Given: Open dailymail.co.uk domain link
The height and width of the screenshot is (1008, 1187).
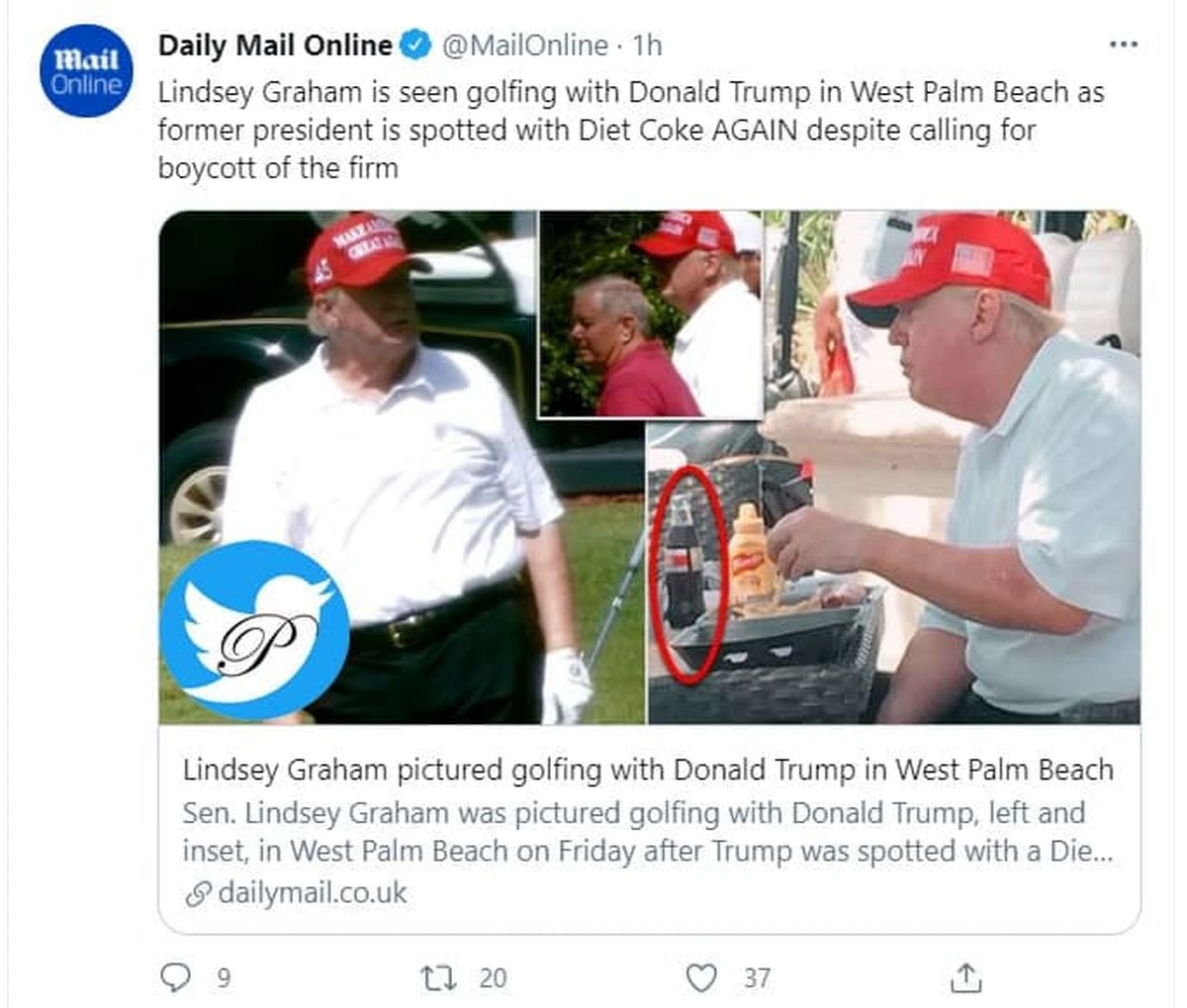Looking at the screenshot, I should (313, 892).
